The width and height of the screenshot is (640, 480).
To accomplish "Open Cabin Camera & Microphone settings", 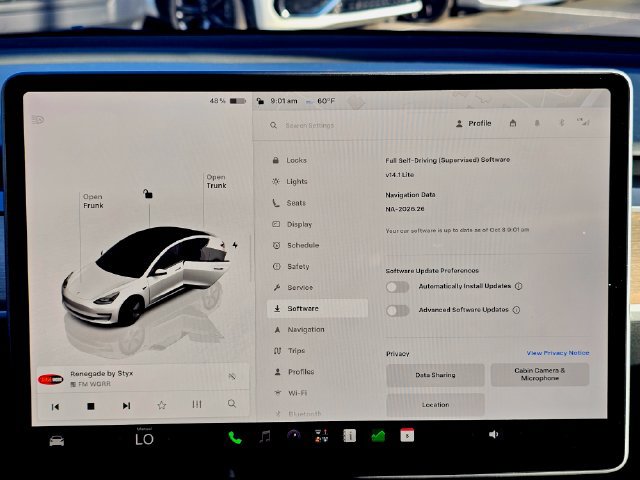I will (x=540, y=375).
